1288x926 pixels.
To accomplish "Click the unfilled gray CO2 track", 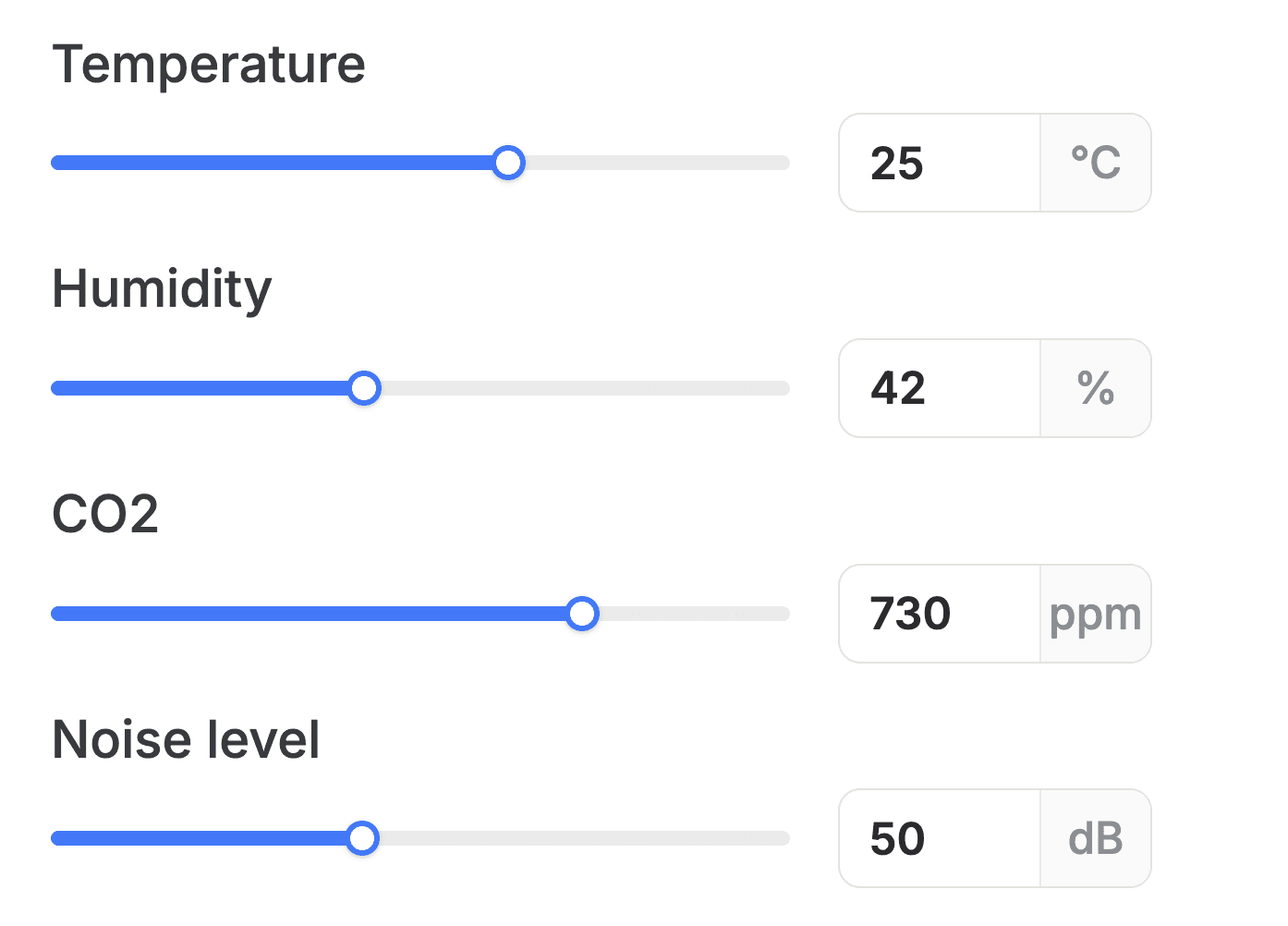I will pyautogui.click(x=695, y=614).
